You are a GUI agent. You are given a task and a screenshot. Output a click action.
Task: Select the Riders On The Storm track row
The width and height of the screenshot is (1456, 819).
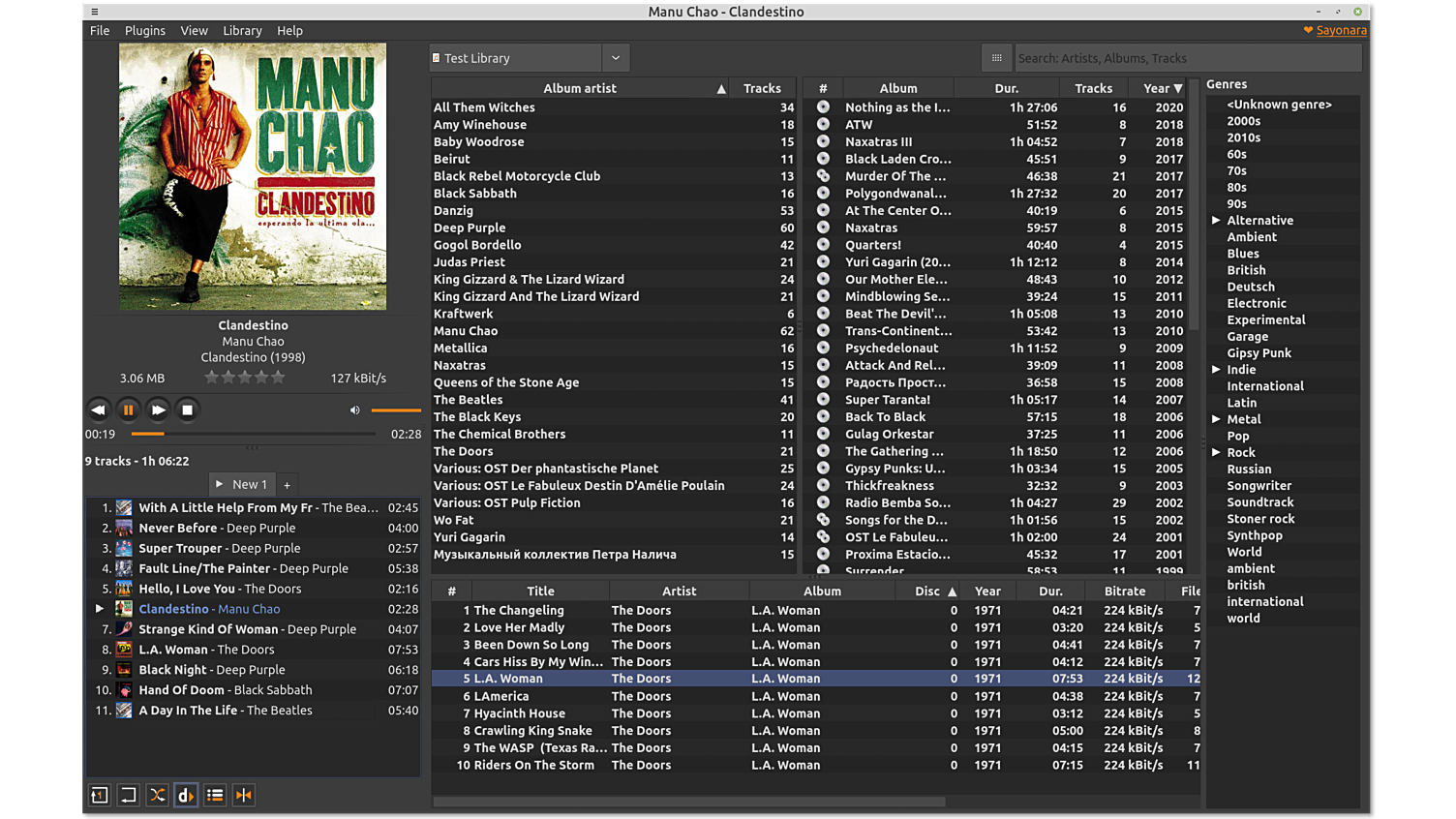point(816,765)
